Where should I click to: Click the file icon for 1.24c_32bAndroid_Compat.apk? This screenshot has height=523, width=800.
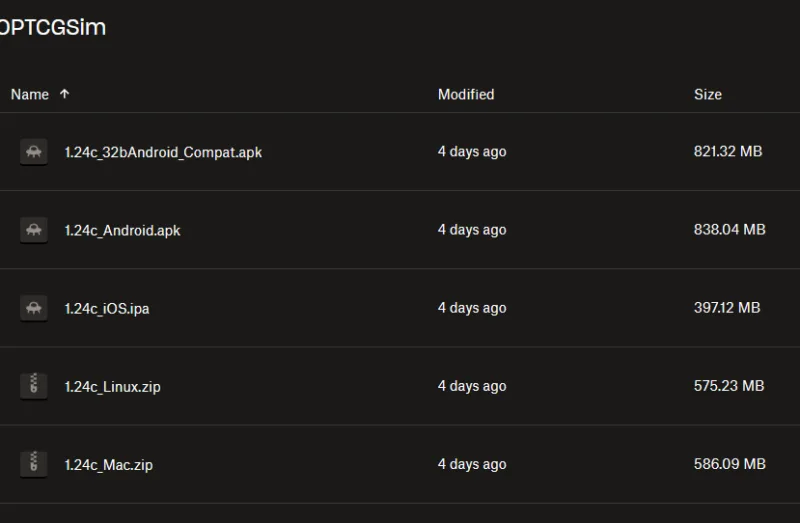pyautogui.click(x=34, y=152)
